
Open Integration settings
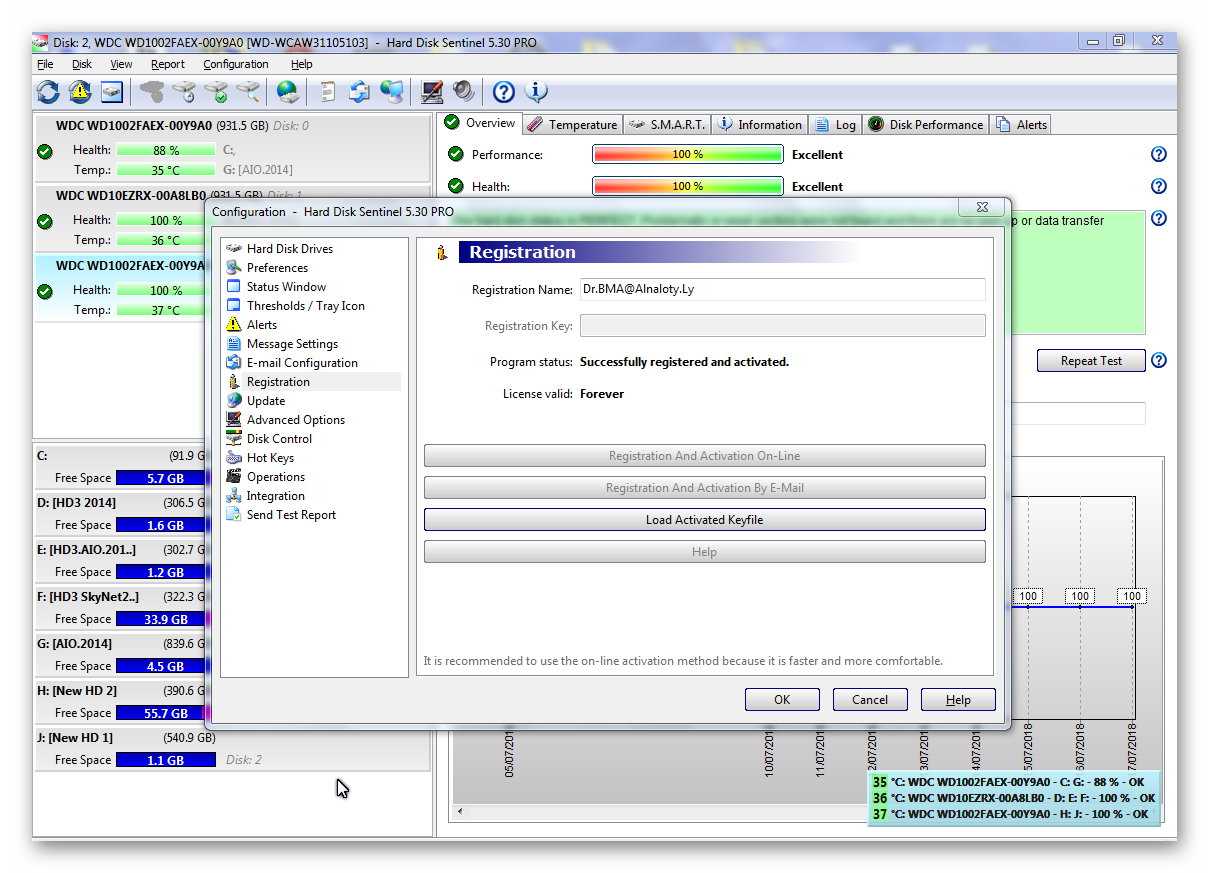[275, 495]
